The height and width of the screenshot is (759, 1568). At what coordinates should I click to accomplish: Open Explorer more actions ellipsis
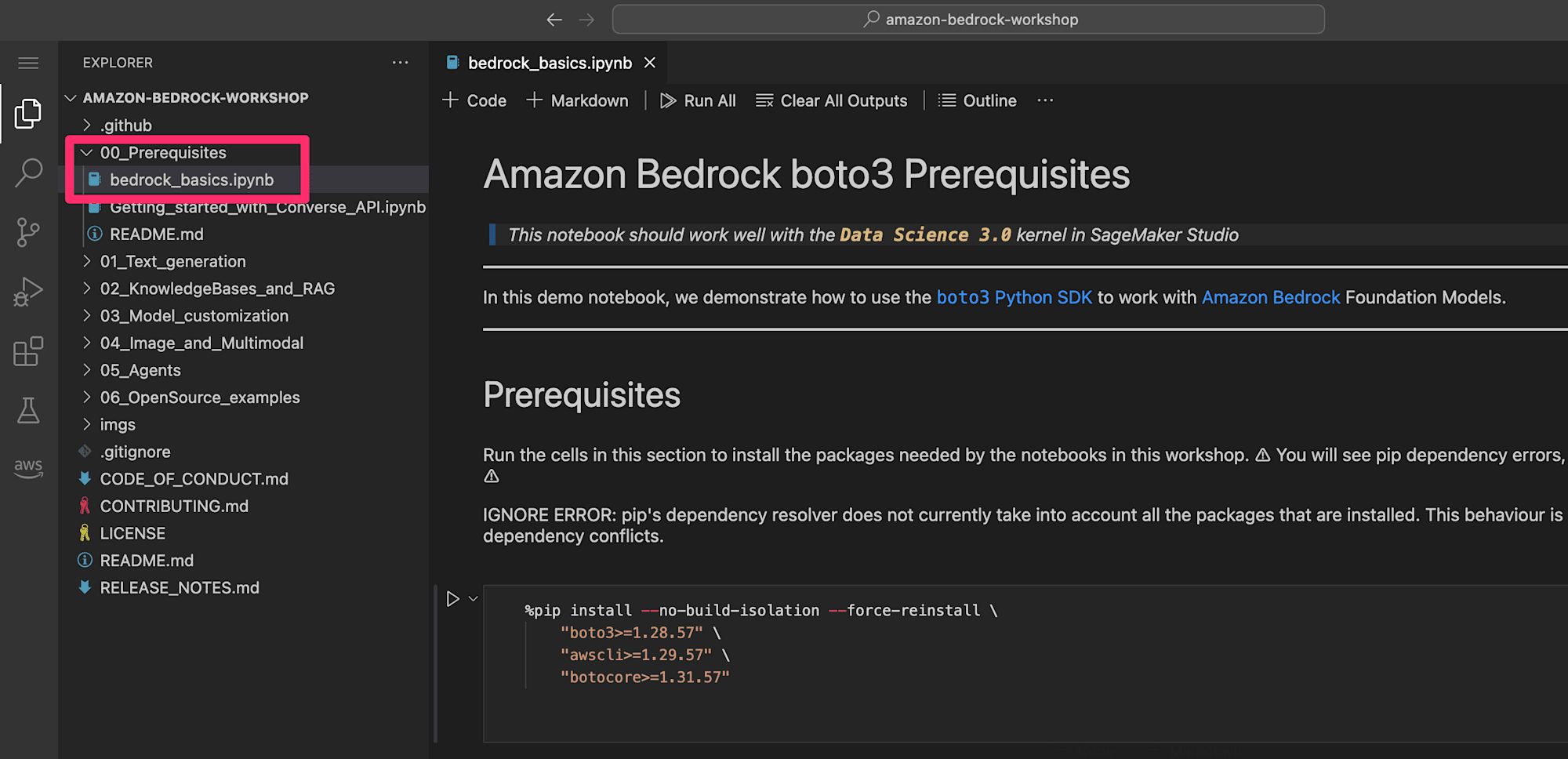pos(401,63)
